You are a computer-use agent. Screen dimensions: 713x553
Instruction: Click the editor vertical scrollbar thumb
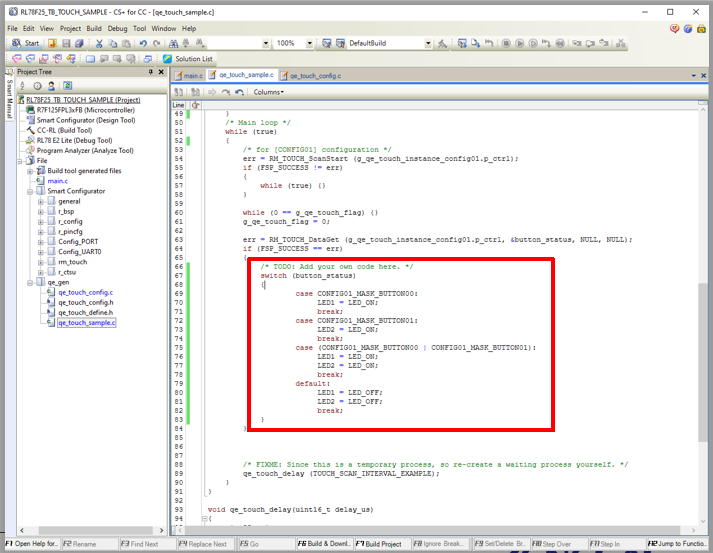[703, 362]
